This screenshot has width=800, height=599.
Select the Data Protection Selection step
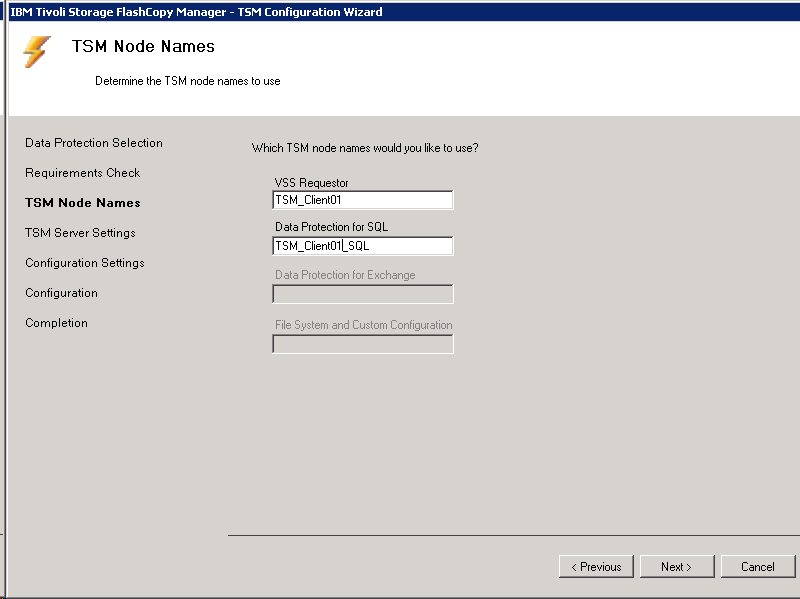tap(93, 143)
